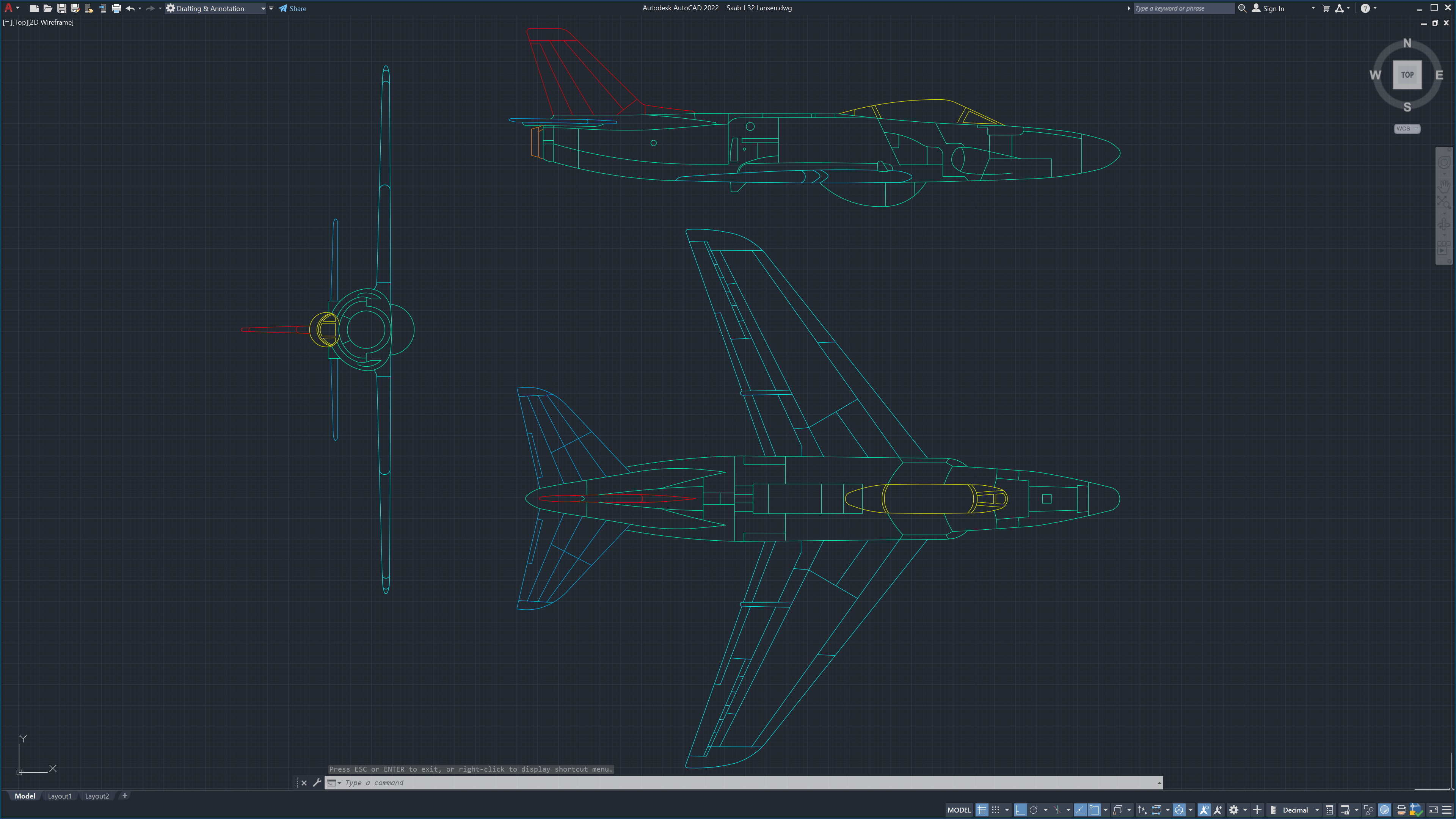
Task: Toggle Object Snap Tracking in status bar
Action: click(x=1081, y=810)
